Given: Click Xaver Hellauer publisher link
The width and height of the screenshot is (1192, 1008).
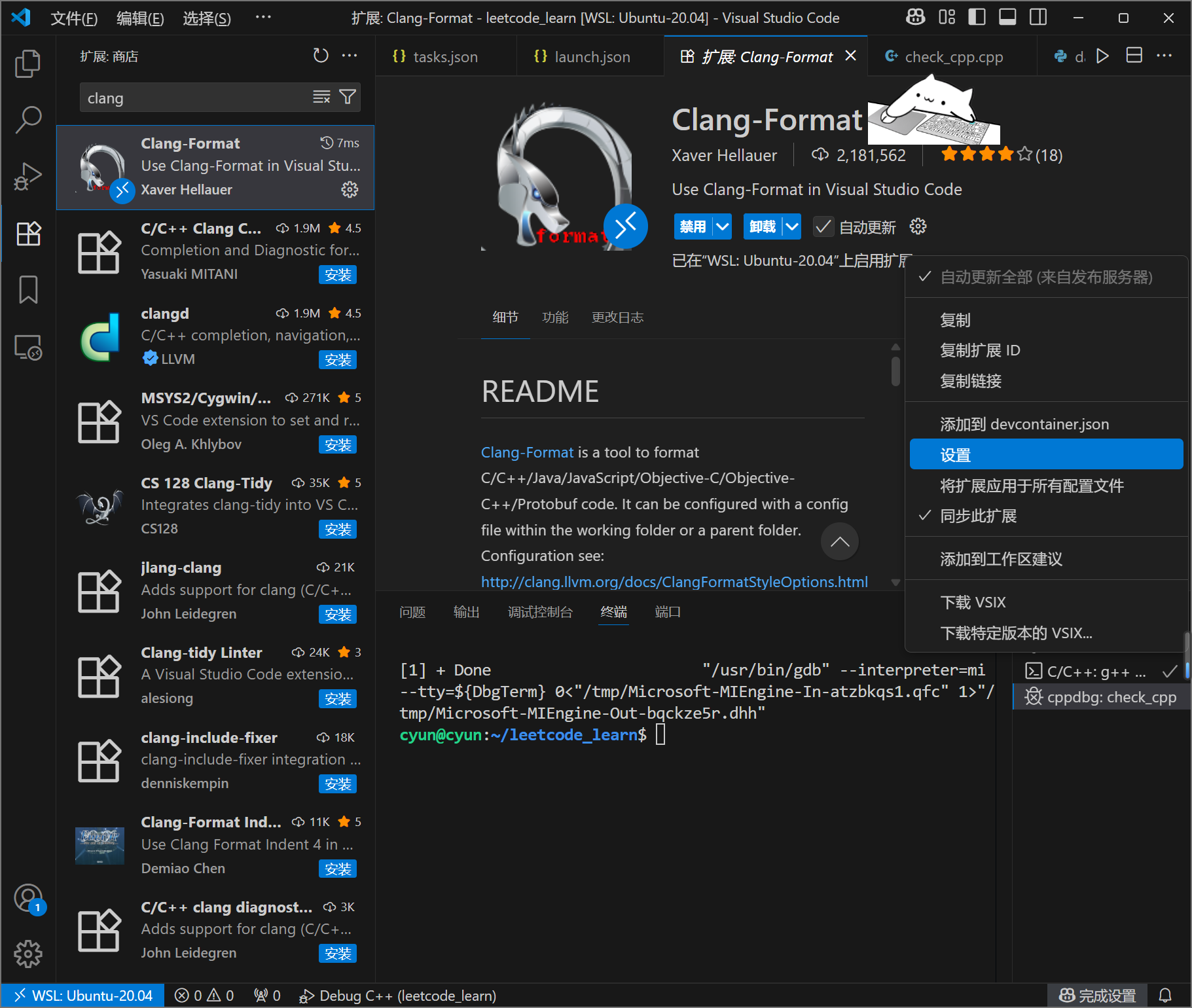Looking at the screenshot, I should point(724,155).
